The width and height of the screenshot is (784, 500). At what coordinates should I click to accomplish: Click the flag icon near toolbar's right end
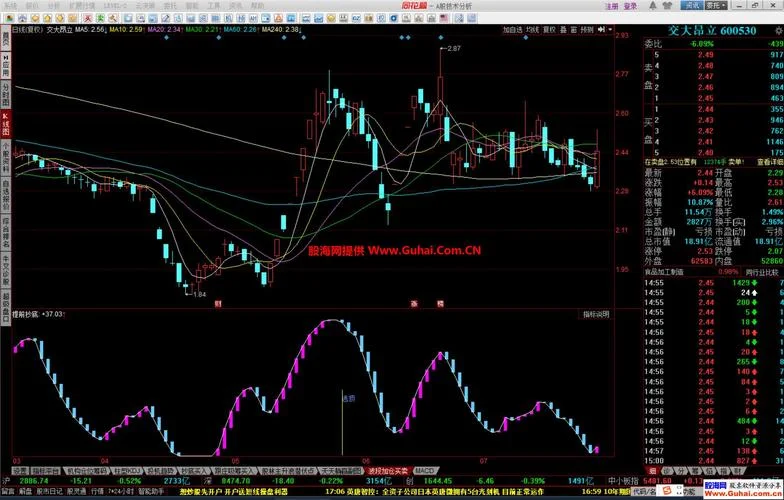tap(444, 18)
